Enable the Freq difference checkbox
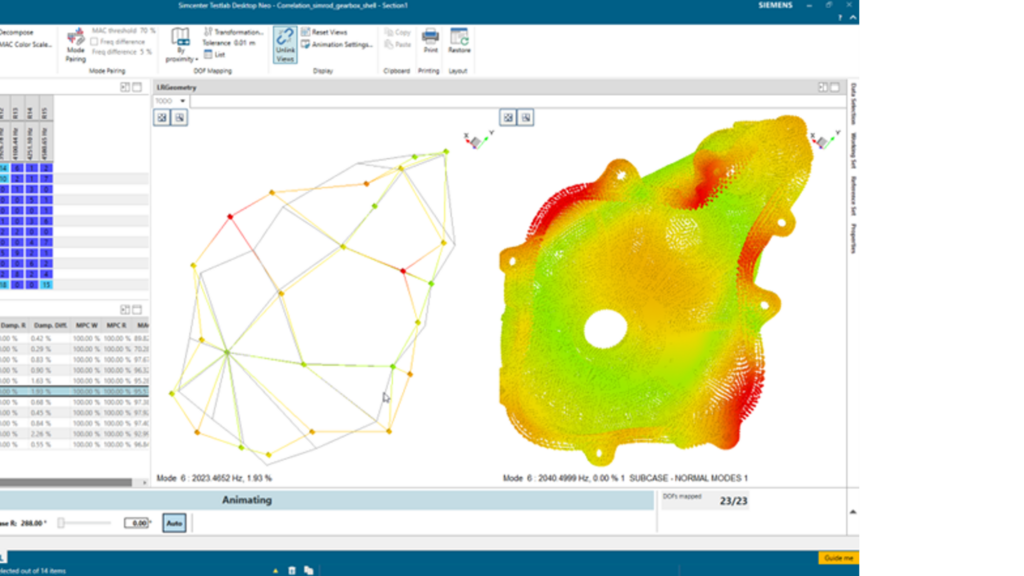The image size is (1024, 576). [x=93, y=41]
